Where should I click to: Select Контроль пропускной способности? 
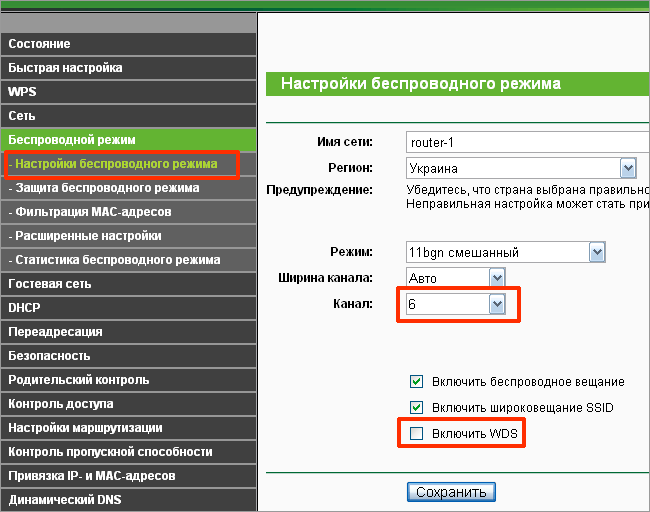128,452
